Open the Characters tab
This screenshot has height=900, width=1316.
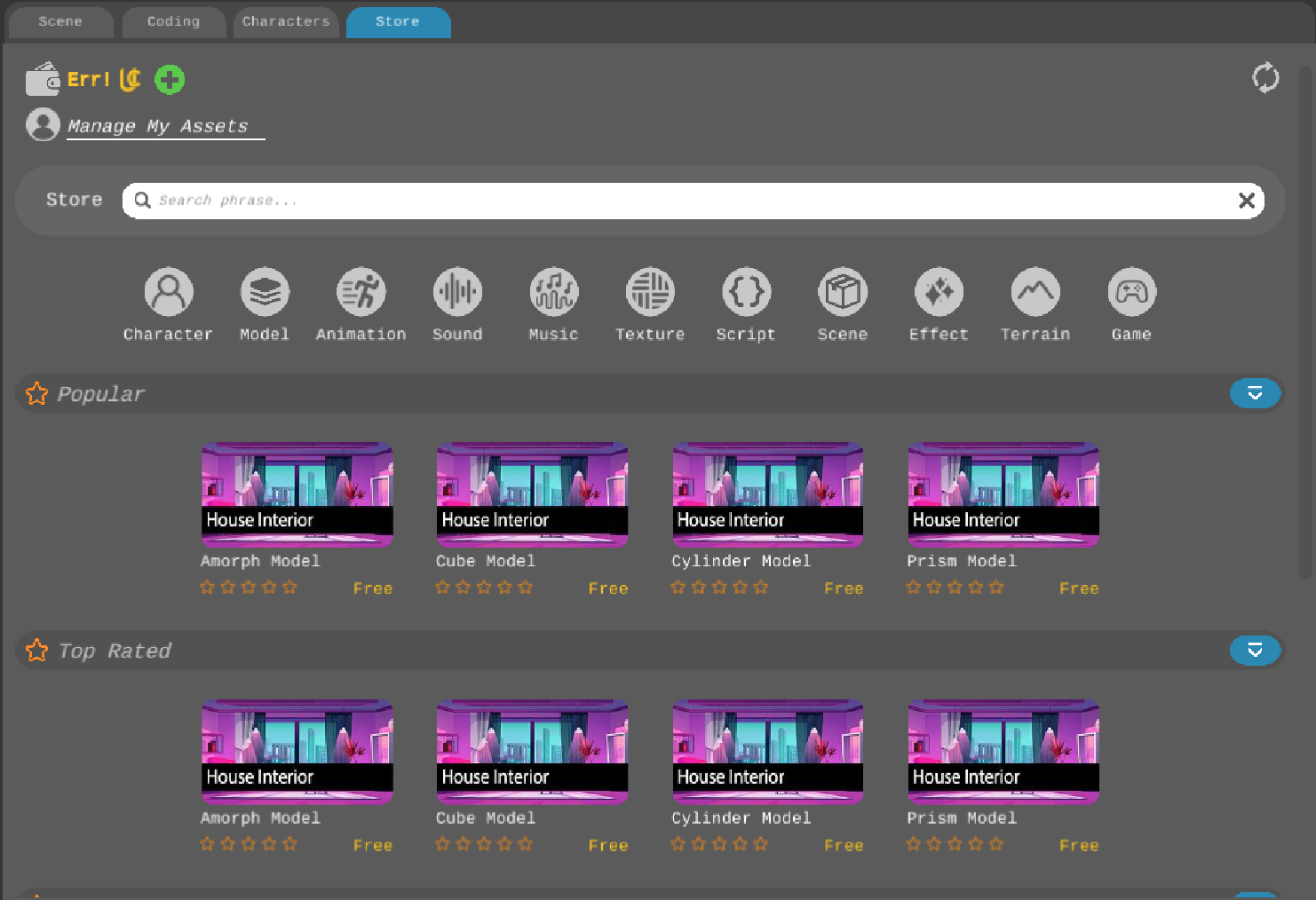point(286,21)
